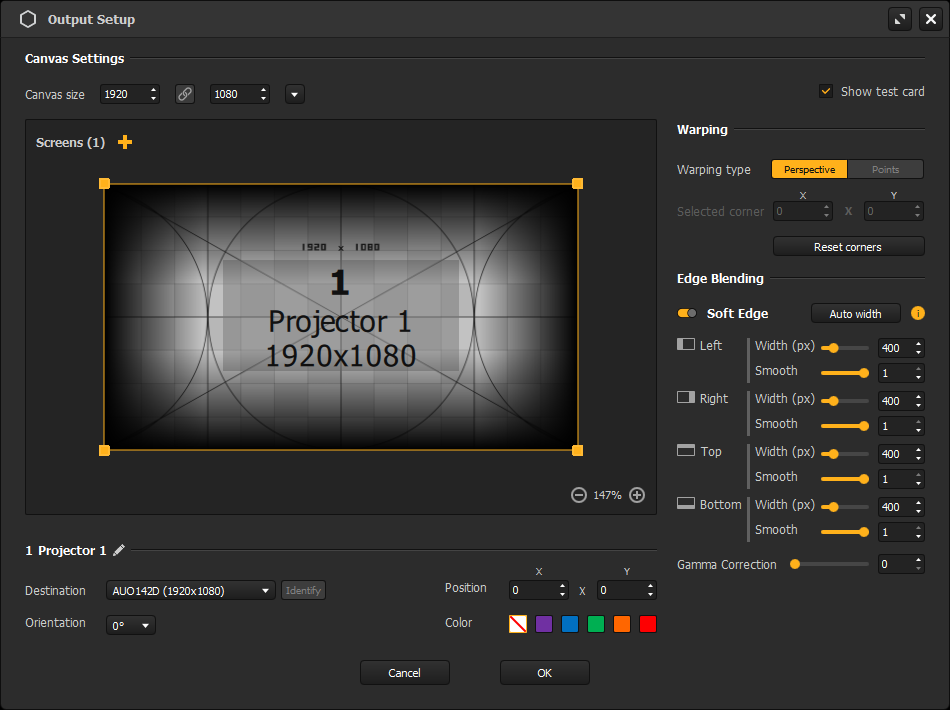The width and height of the screenshot is (950, 710).
Task: Click the canvas size aspect ratio link icon
Action: pyautogui.click(x=185, y=94)
